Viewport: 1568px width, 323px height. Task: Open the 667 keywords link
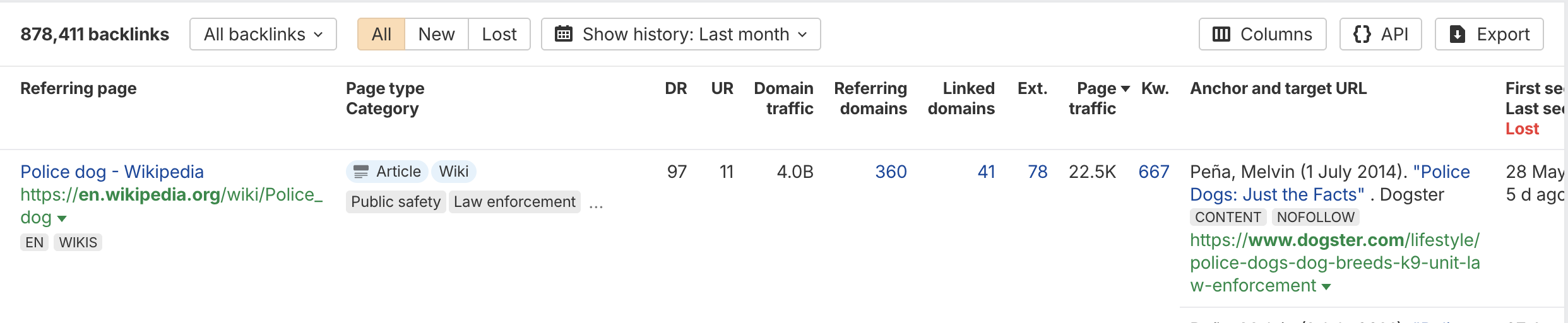(1153, 172)
